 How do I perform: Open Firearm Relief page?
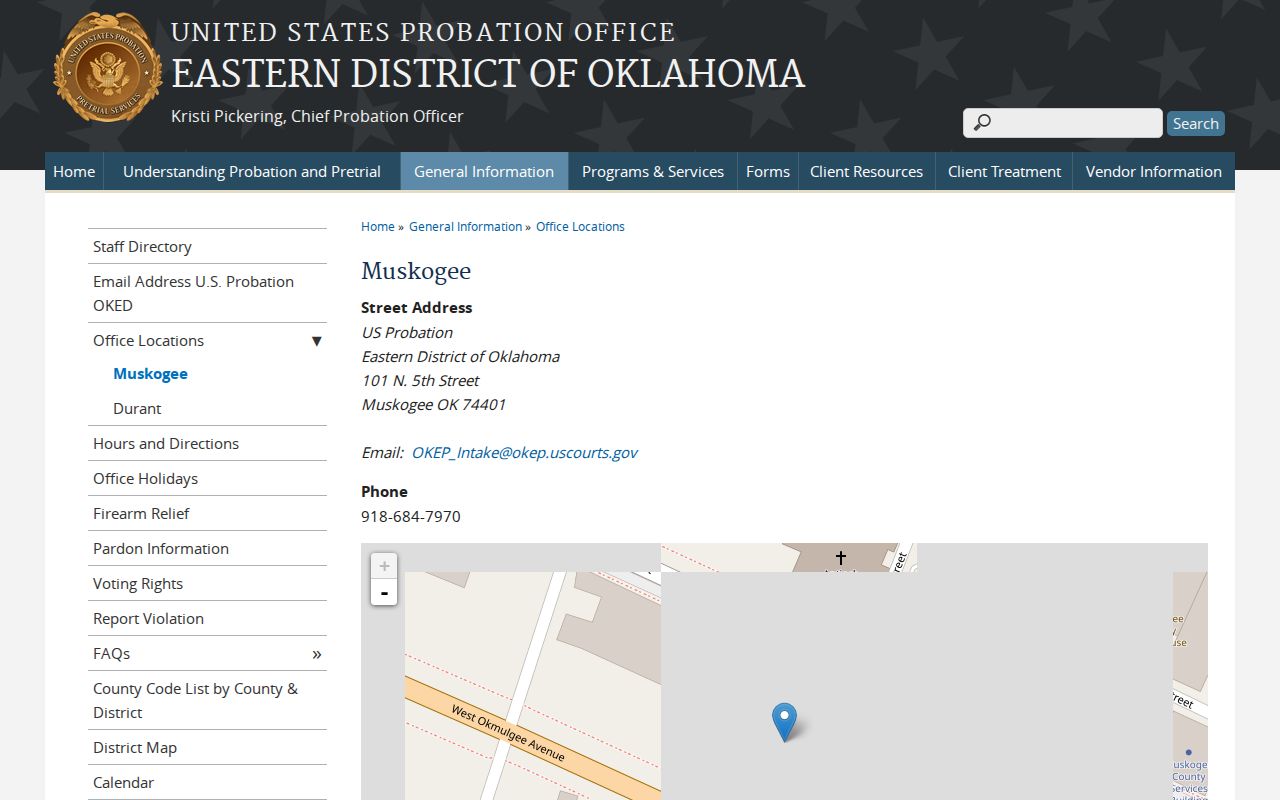pos(207,513)
